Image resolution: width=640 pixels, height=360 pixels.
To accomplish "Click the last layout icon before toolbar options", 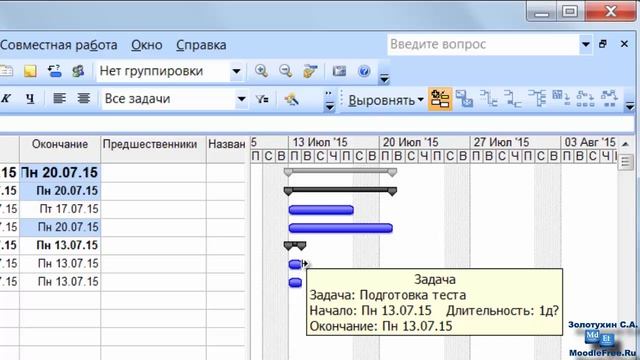I will [x=609, y=99].
